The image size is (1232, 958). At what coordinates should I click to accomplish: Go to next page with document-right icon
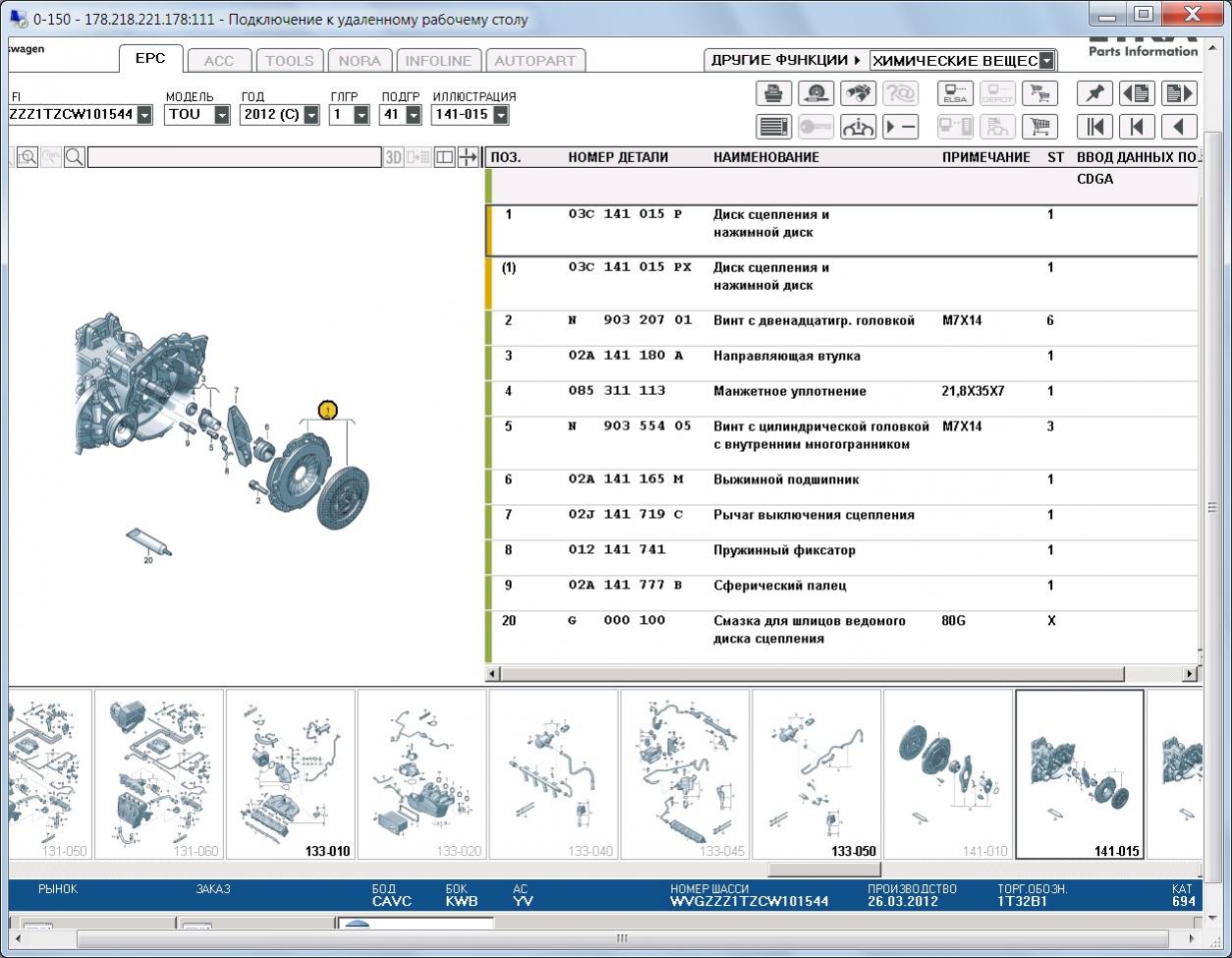1179,93
